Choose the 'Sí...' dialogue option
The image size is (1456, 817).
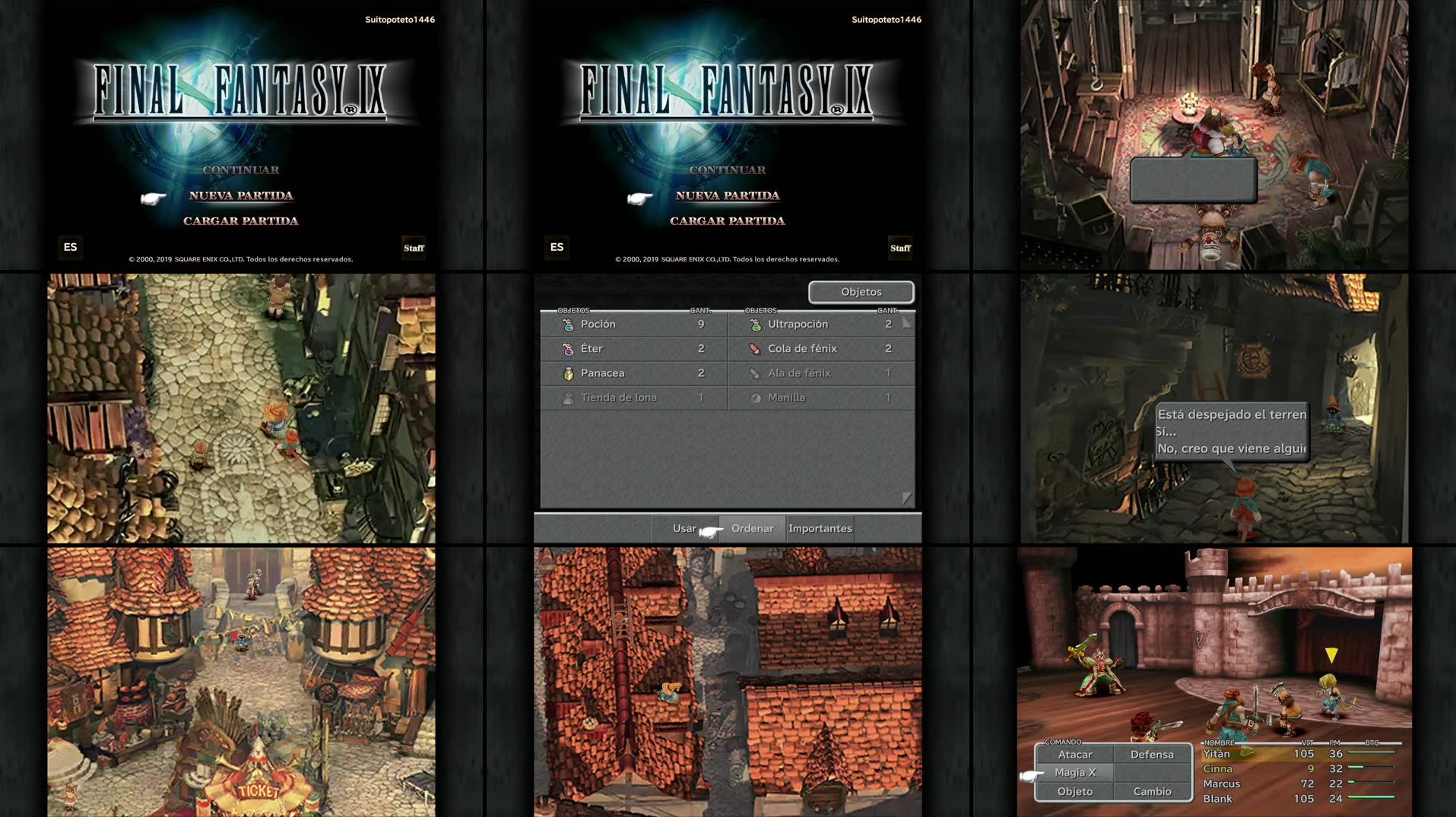click(x=1166, y=432)
